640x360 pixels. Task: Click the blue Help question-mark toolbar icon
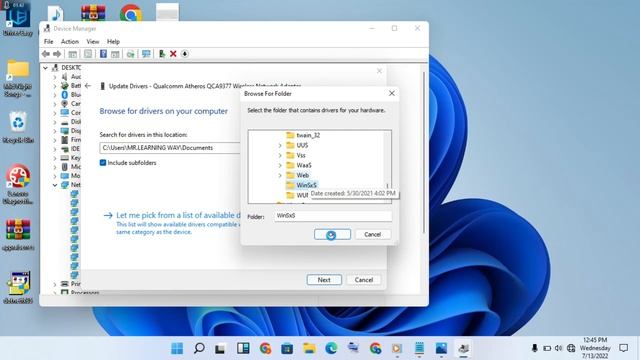[103, 54]
